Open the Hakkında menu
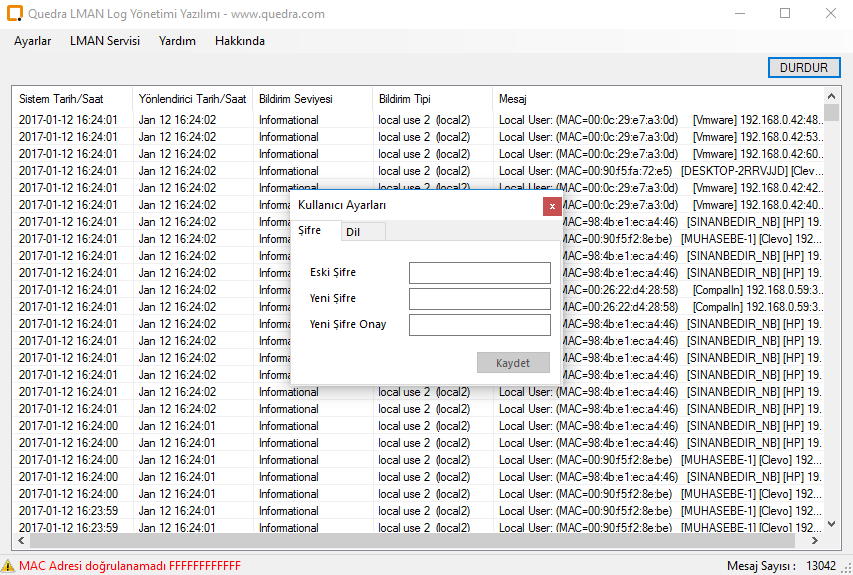Viewport: 853px width, 575px height. tap(240, 41)
